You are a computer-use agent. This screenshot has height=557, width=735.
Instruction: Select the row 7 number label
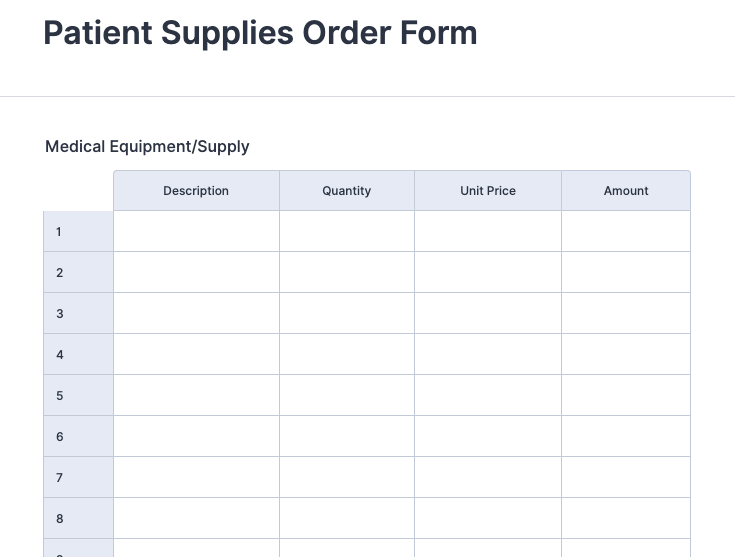click(x=60, y=477)
